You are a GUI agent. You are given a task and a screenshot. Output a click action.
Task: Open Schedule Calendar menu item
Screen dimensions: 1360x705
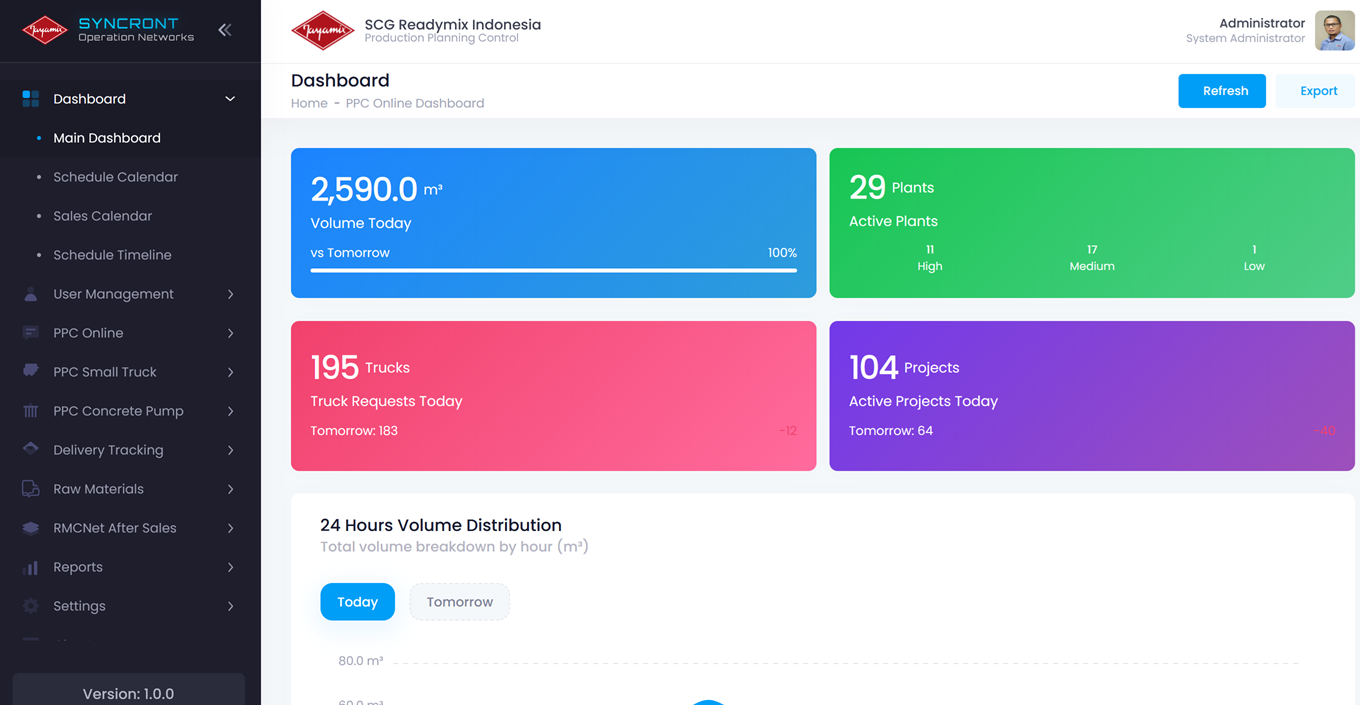[115, 177]
